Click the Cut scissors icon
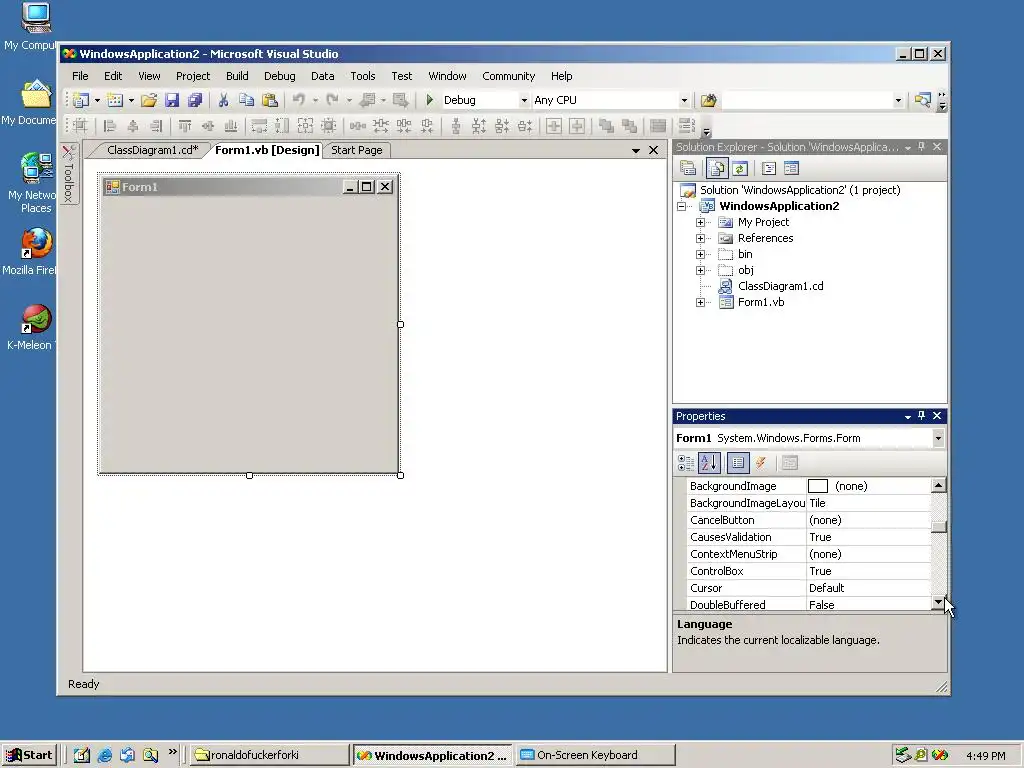1024x768 pixels. coord(223,100)
